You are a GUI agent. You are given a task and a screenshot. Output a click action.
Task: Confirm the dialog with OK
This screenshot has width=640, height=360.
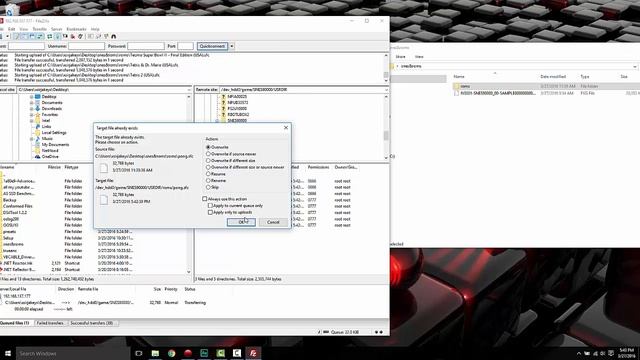click(241, 222)
